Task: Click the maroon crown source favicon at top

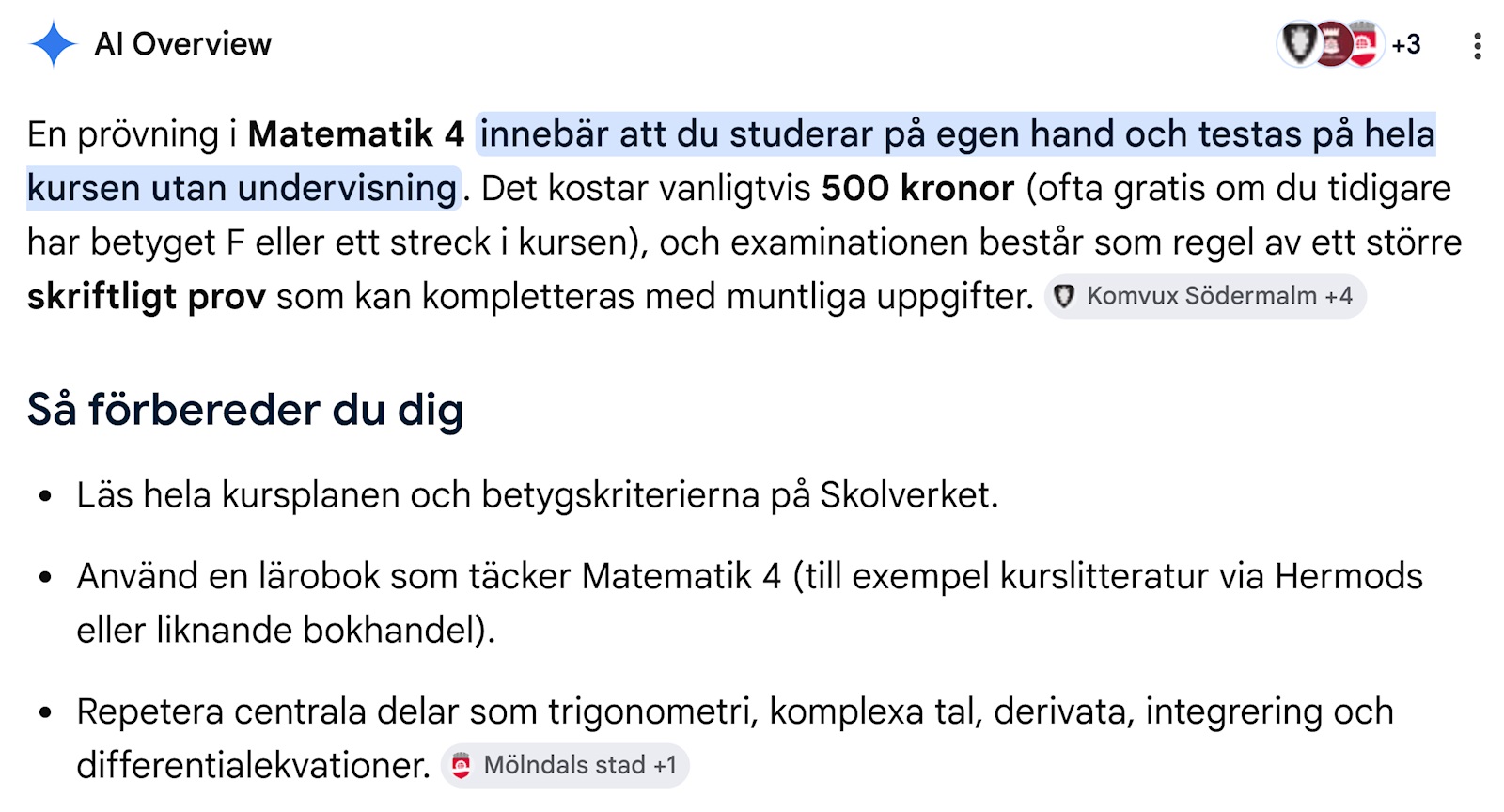Action: click(1332, 43)
